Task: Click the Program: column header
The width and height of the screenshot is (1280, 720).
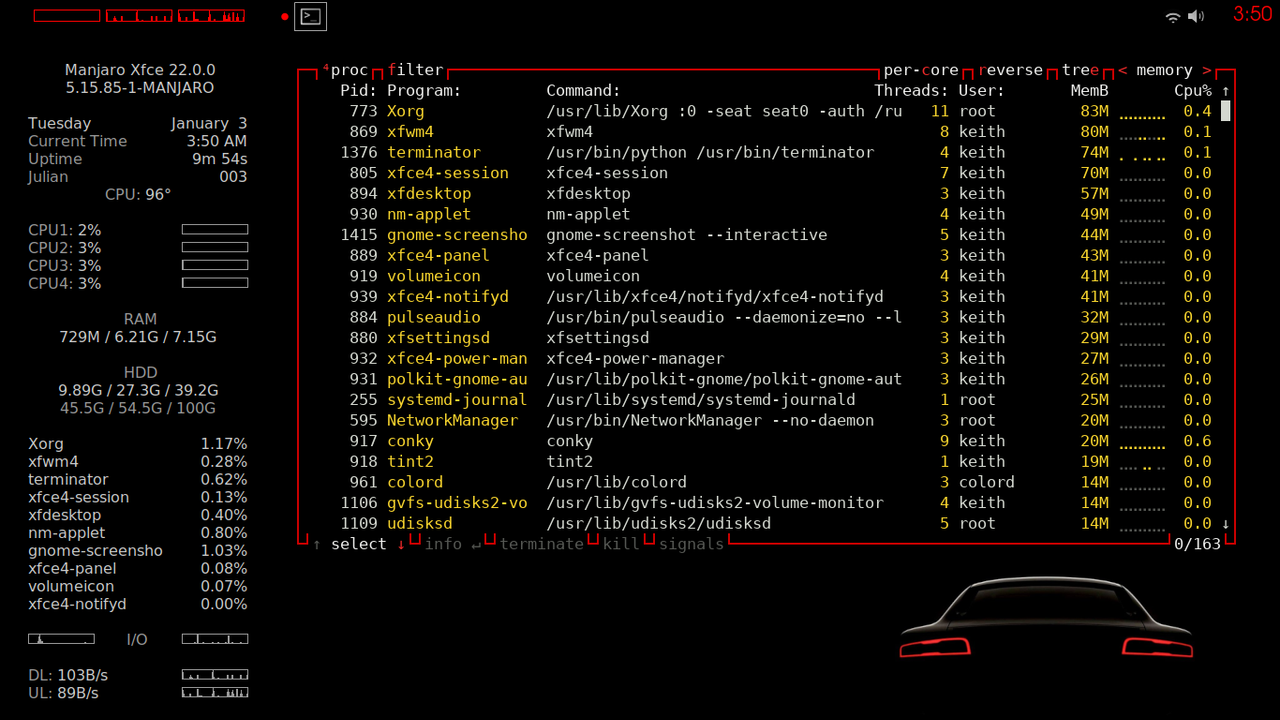Action: click(424, 91)
